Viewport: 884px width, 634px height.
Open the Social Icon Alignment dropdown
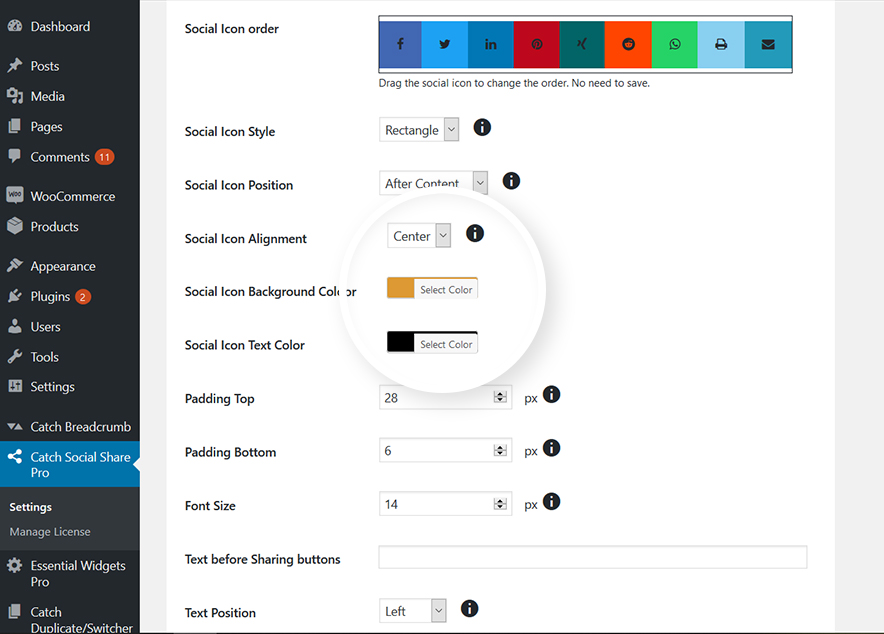pos(419,236)
